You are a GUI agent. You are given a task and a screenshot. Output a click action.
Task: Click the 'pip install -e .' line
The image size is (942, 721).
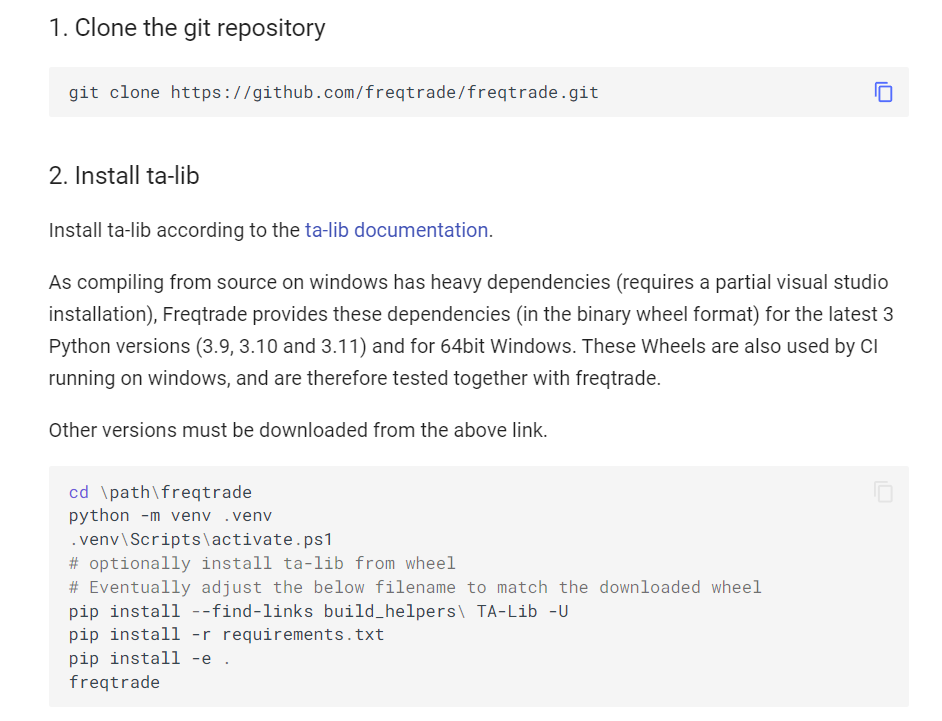pyautogui.click(x=150, y=659)
